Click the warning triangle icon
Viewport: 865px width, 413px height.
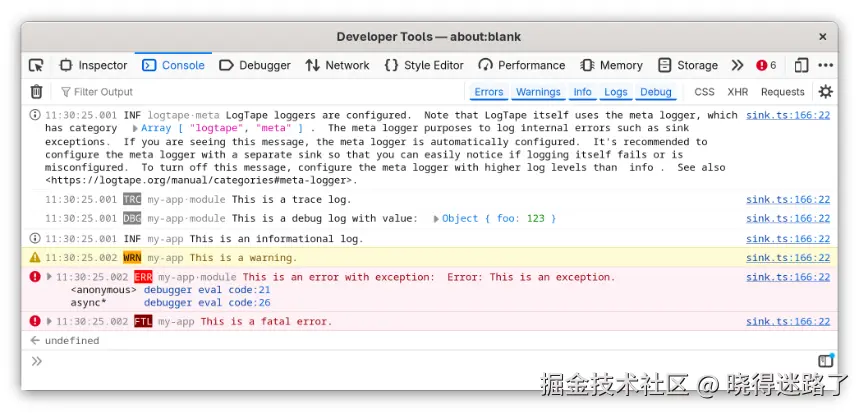(x=35, y=257)
